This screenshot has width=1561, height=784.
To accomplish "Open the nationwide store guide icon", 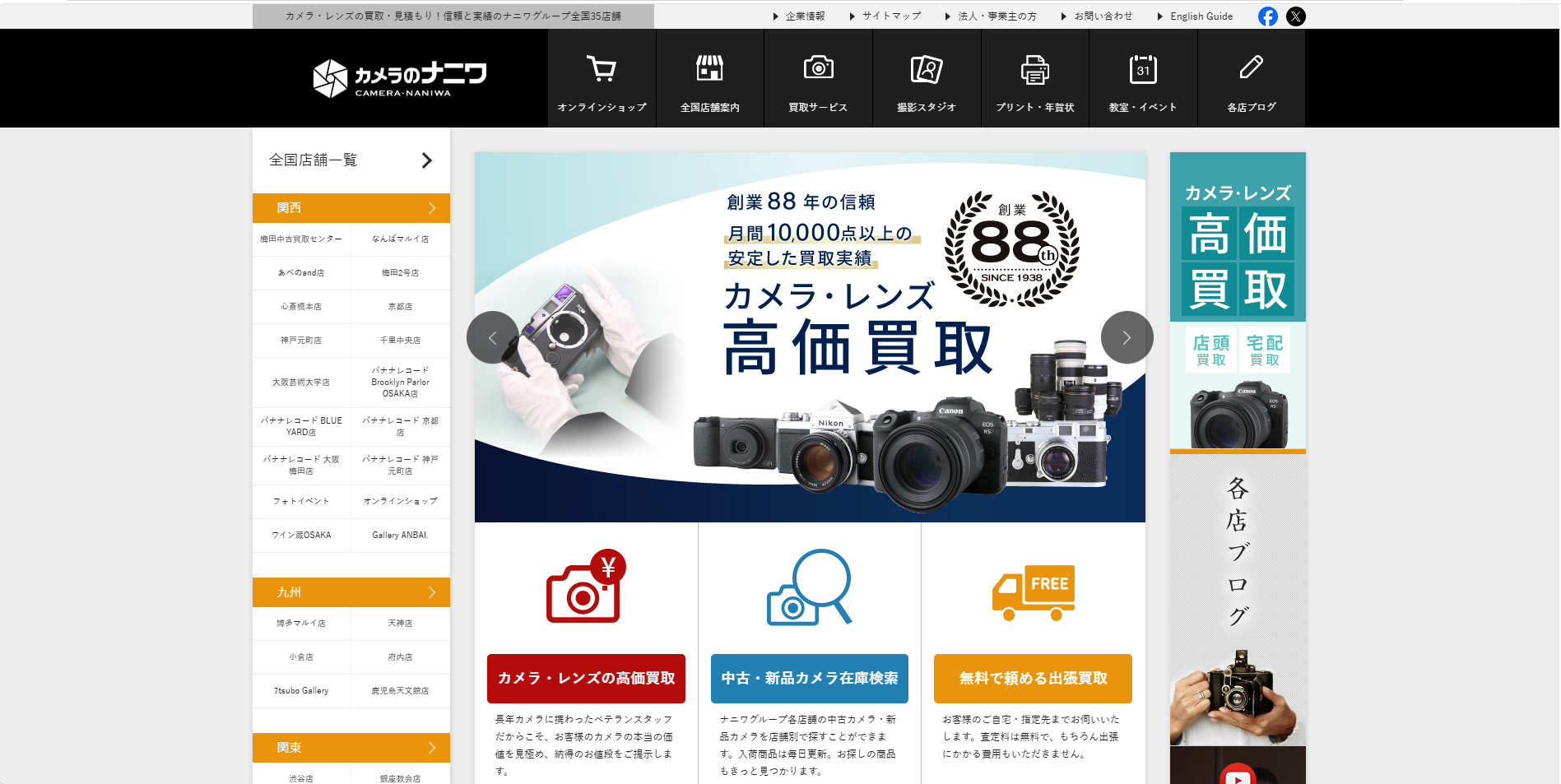I will pos(709,69).
